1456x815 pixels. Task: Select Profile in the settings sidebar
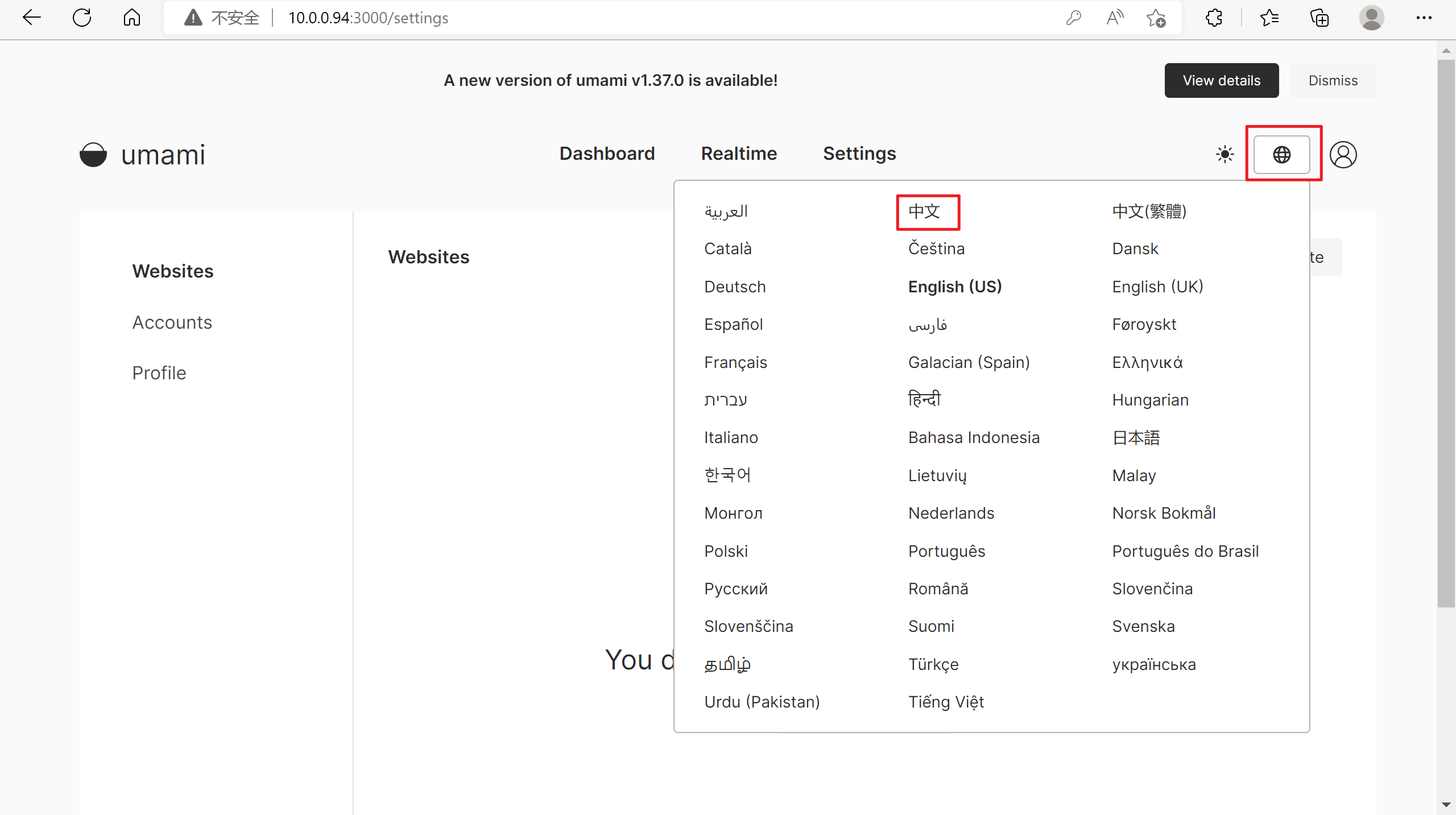pos(159,373)
